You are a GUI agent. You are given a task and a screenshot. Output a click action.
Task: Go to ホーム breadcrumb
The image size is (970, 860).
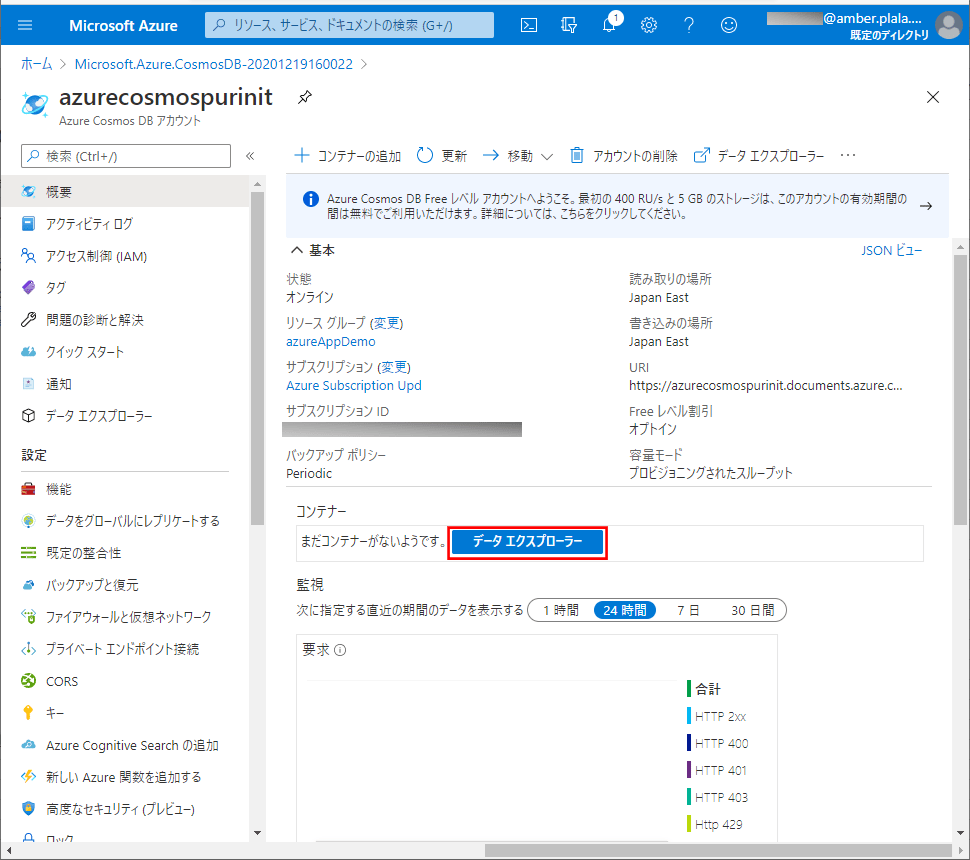point(36,64)
